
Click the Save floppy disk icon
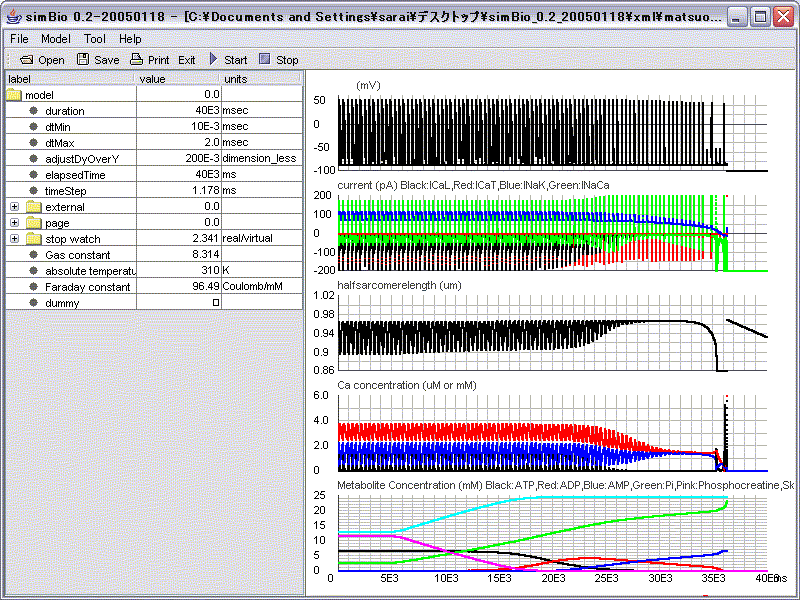pos(83,60)
